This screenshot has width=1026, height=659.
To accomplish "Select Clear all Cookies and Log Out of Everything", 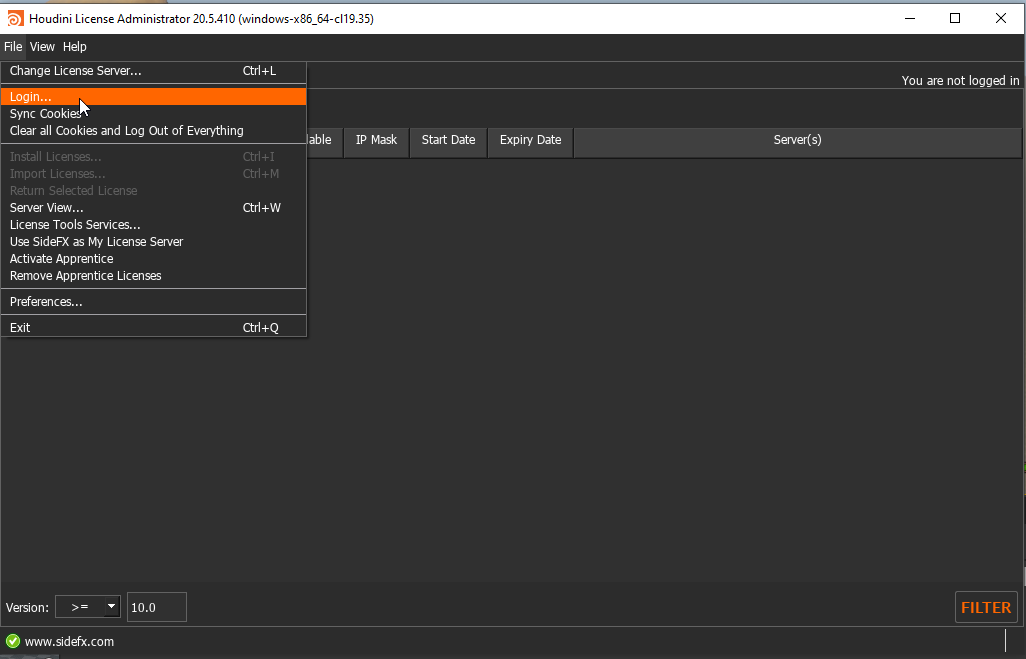I will (154, 131).
